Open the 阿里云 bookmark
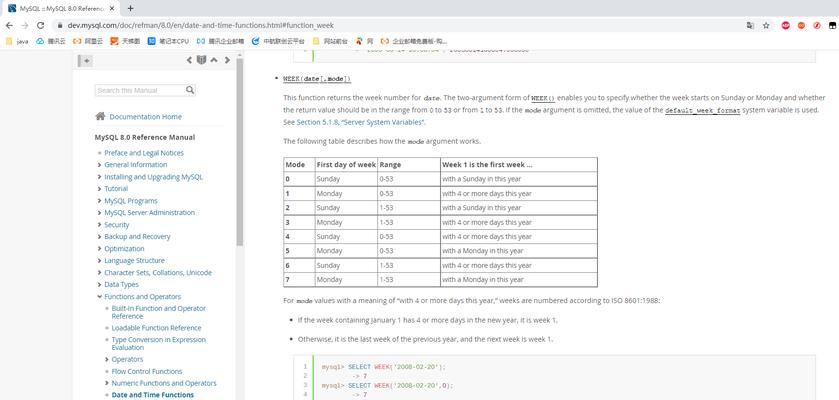This screenshot has width=839, height=400. pos(88,41)
